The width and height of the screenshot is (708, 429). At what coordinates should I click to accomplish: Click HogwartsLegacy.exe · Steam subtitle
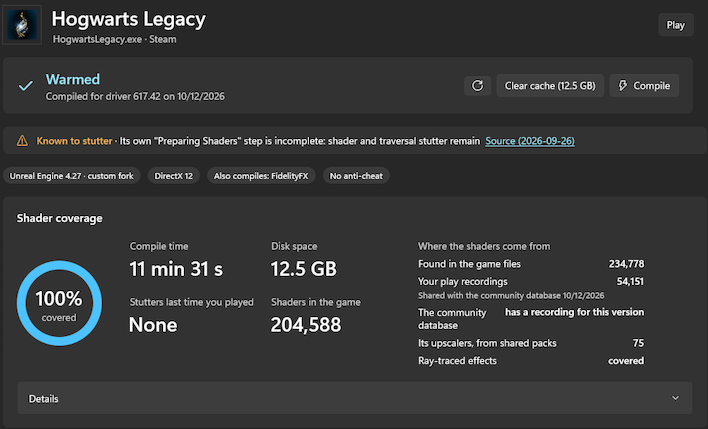click(115, 39)
